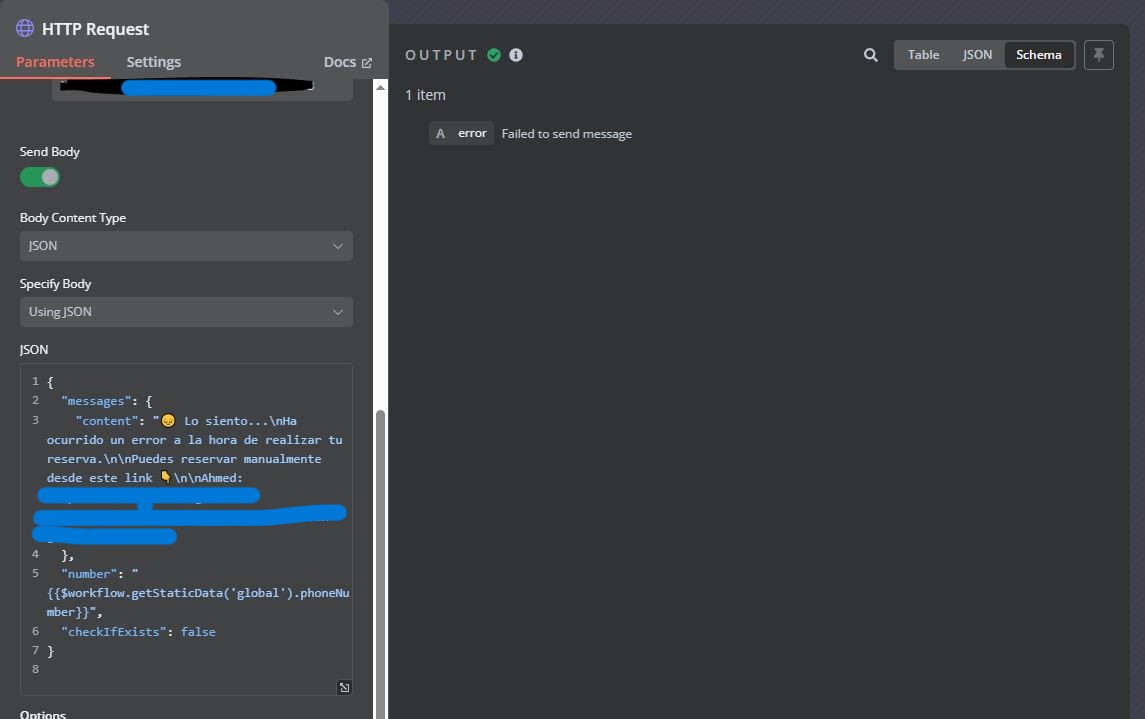Screen dimensions: 1145x719
Task: Open the Body Content Type dropdown
Action: click(x=186, y=246)
